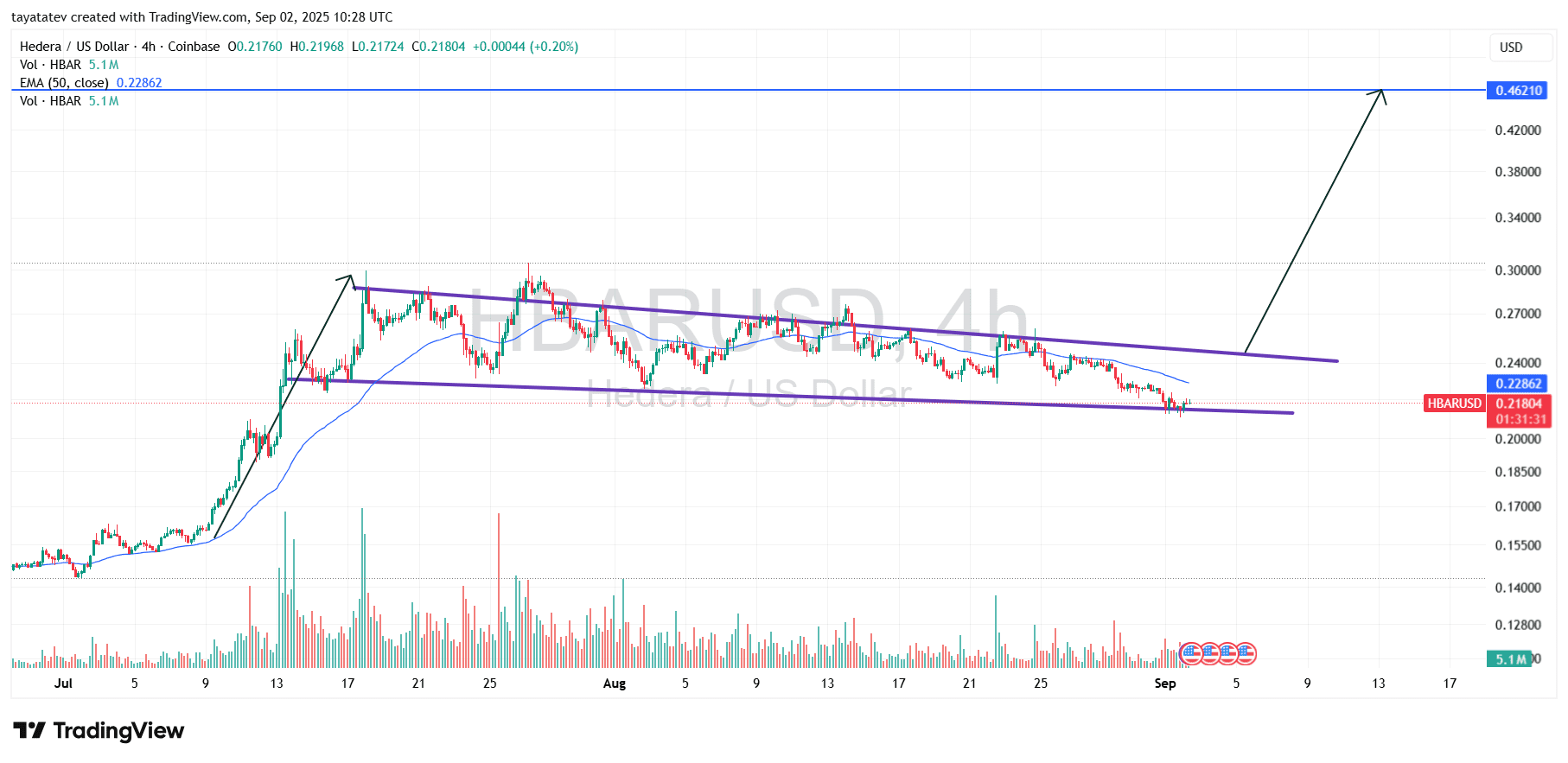Select the EMA (50, close) indicator legend
The image size is (1568, 763).
pos(64,83)
